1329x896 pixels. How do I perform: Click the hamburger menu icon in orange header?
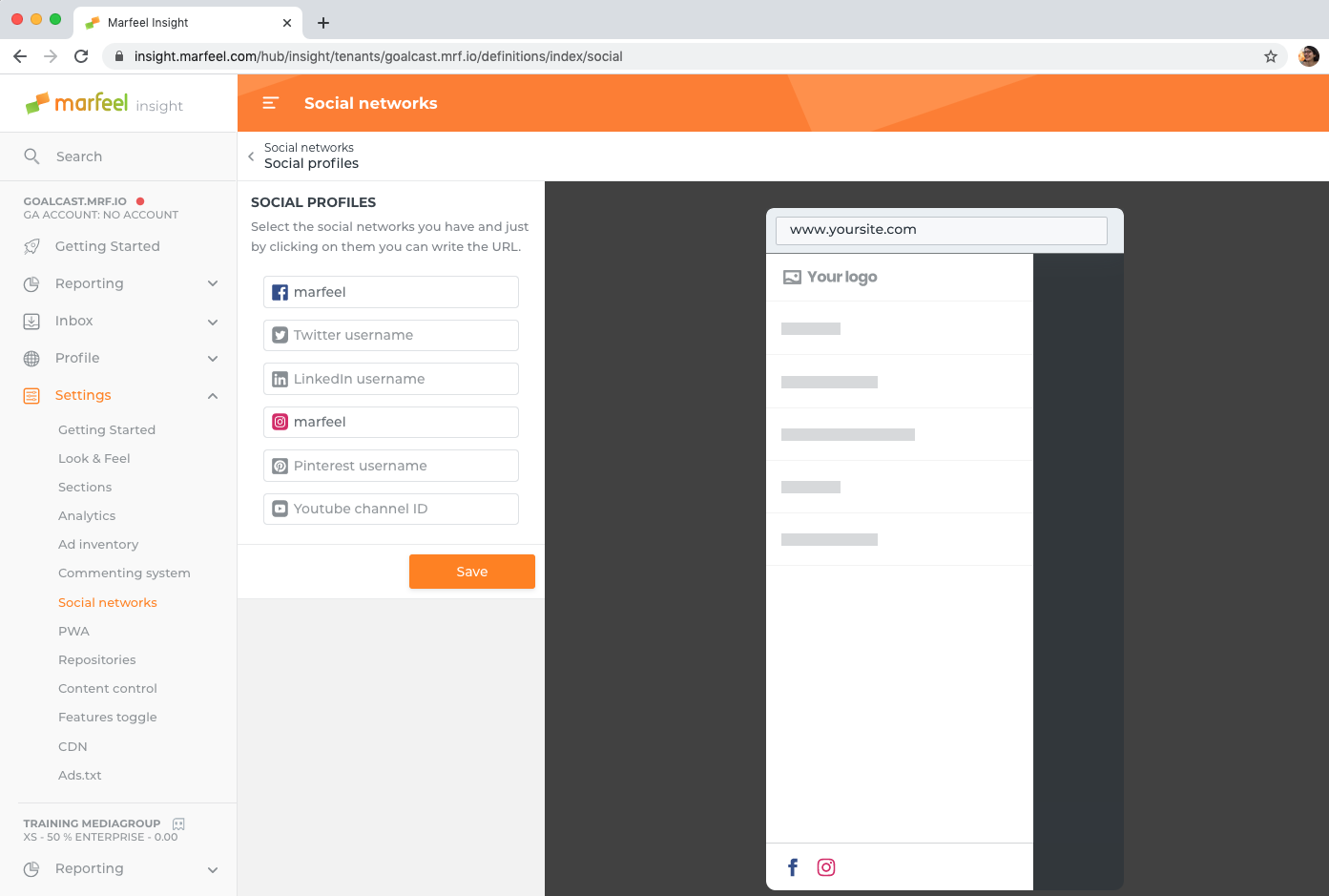click(270, 103)
